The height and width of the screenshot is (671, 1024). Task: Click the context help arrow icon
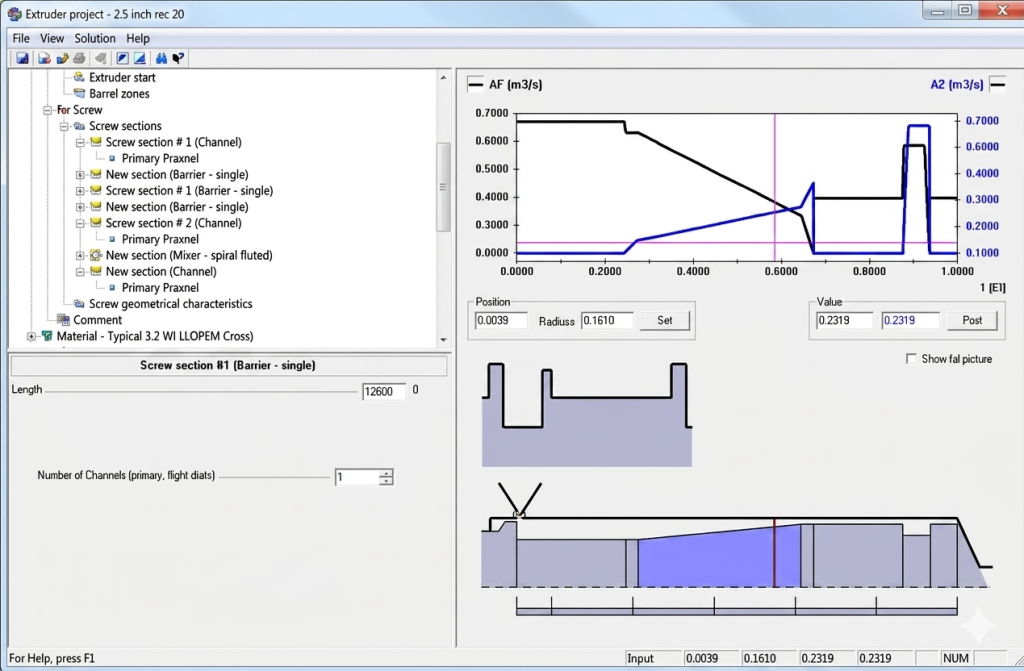coord(178,58)
